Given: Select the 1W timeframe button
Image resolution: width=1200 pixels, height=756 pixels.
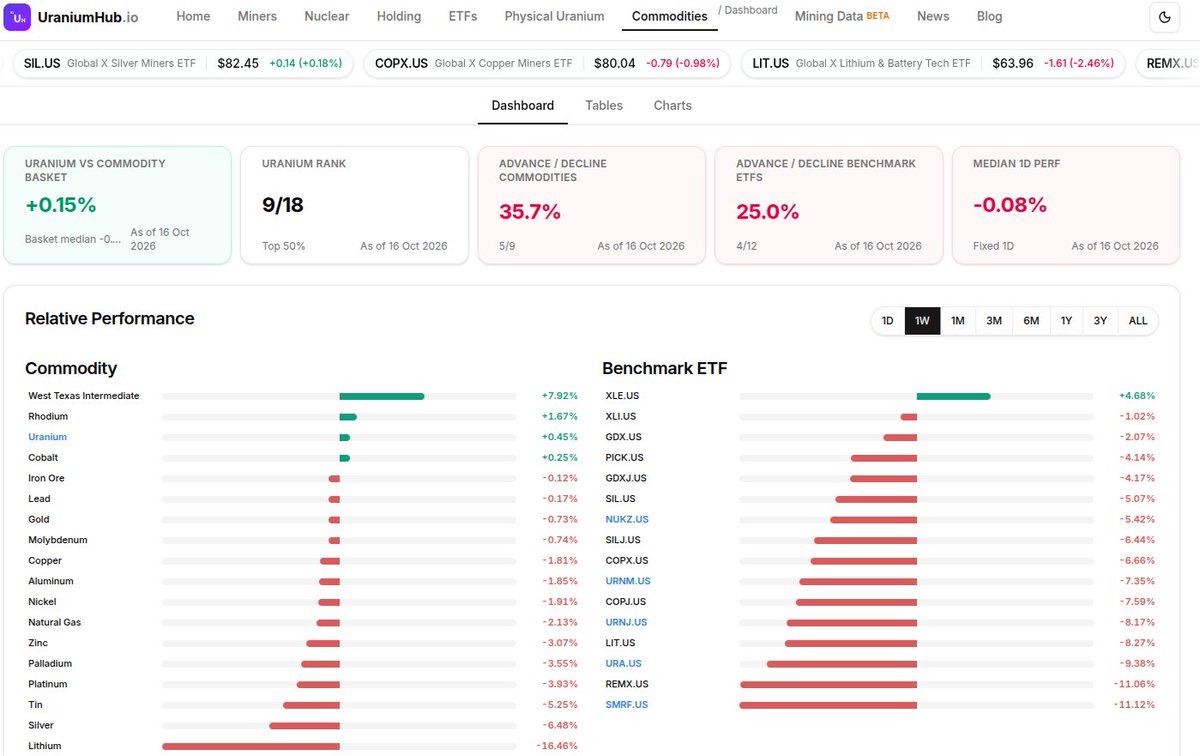Looking at the screenshot, I should (922, 321).
